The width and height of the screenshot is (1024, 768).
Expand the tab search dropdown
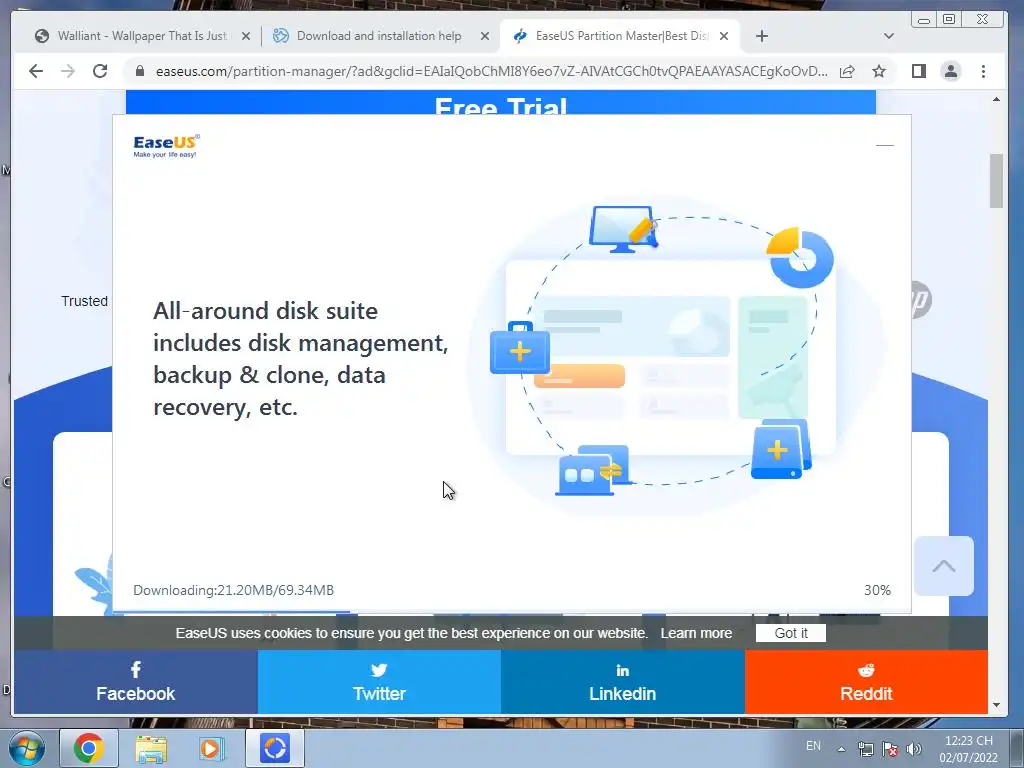tap(888, 36)
